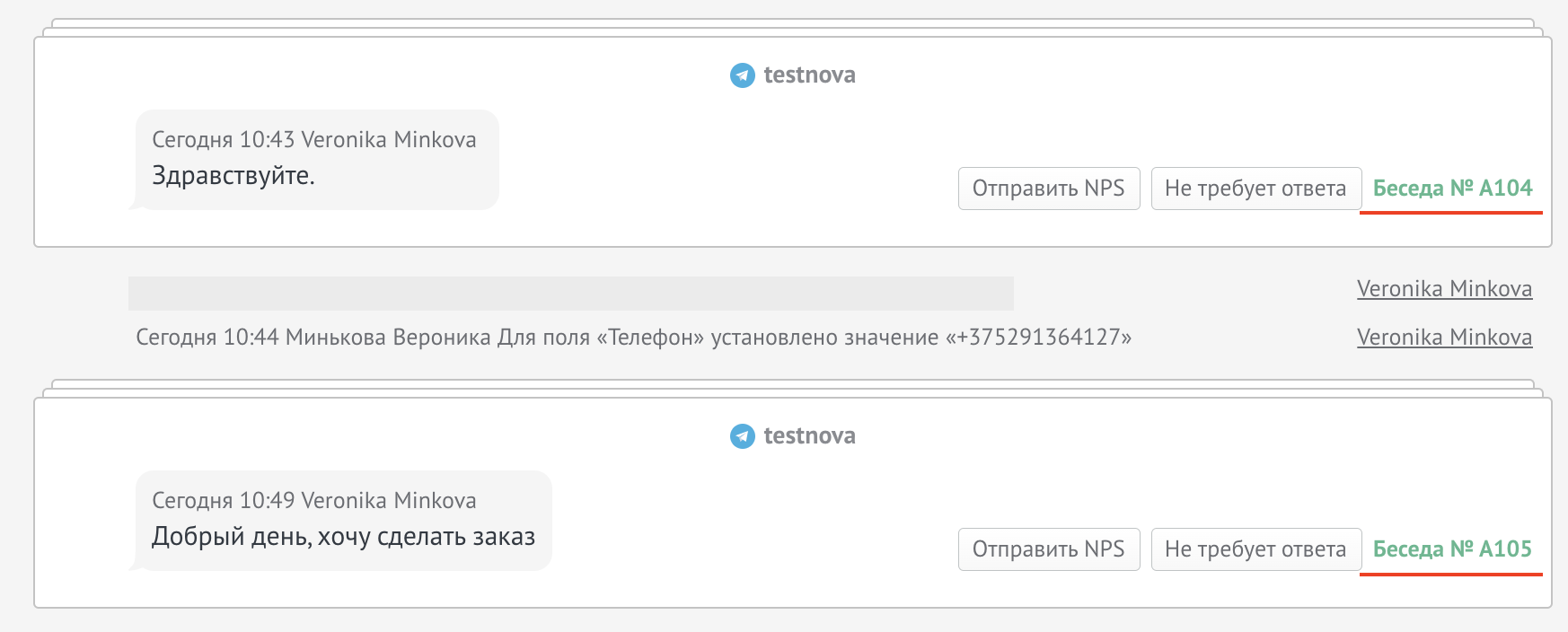The width and height of the screenshot is (1568, 632).
Task: Open Veronika Minkova link beside the phone event
Action: (1444, 338)
